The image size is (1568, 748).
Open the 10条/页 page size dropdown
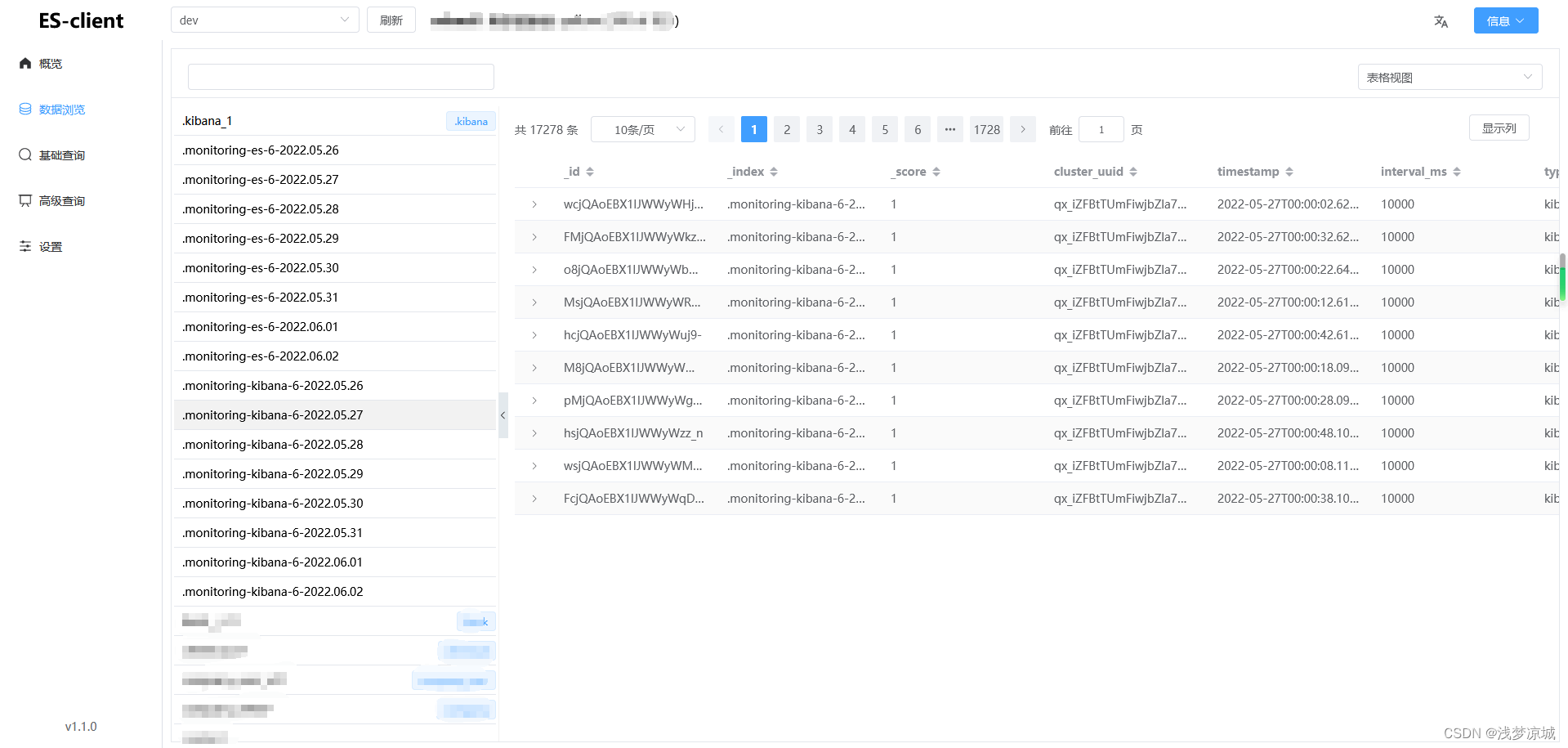642,129
